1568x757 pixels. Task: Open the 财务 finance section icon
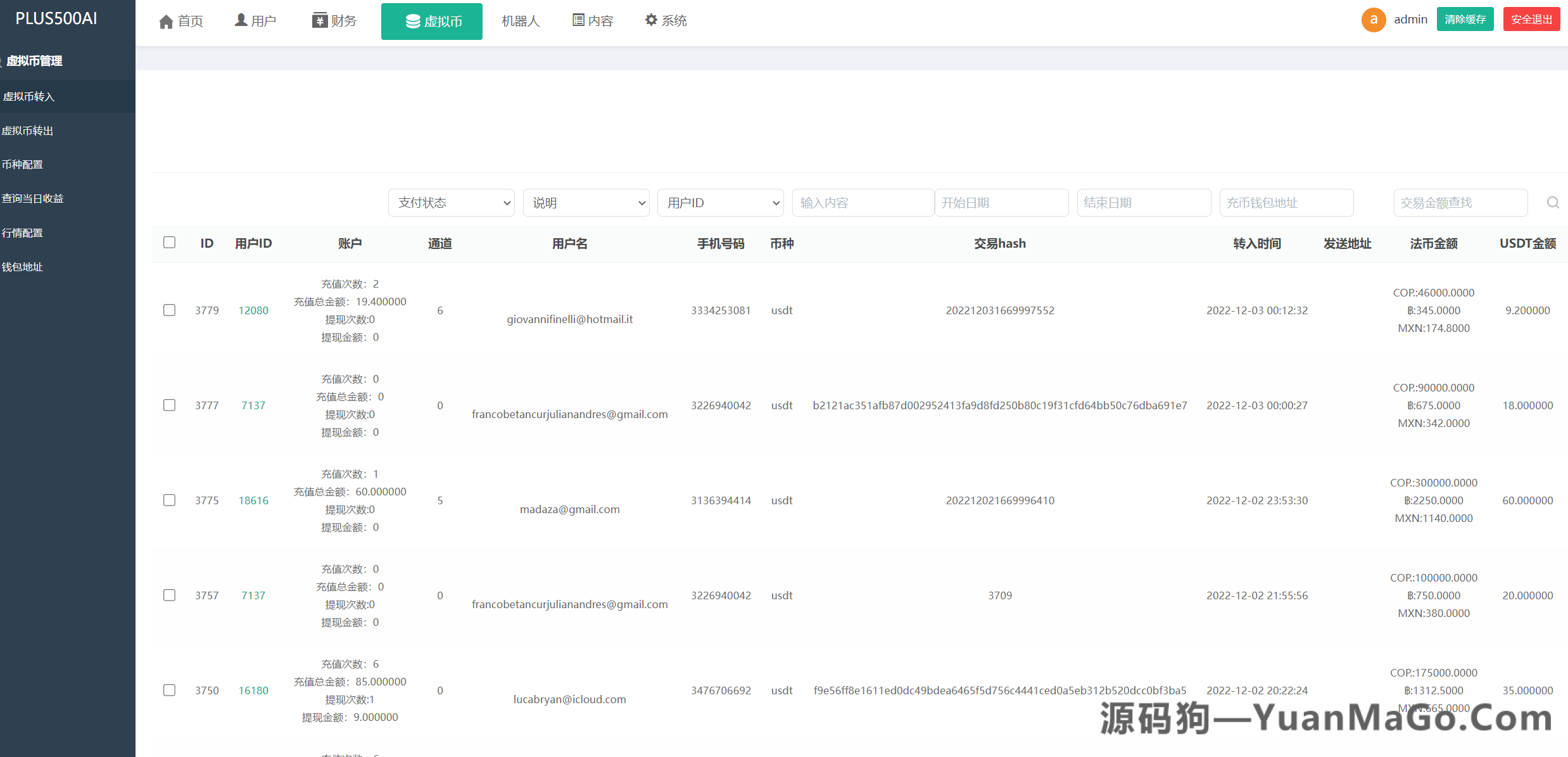319,20
